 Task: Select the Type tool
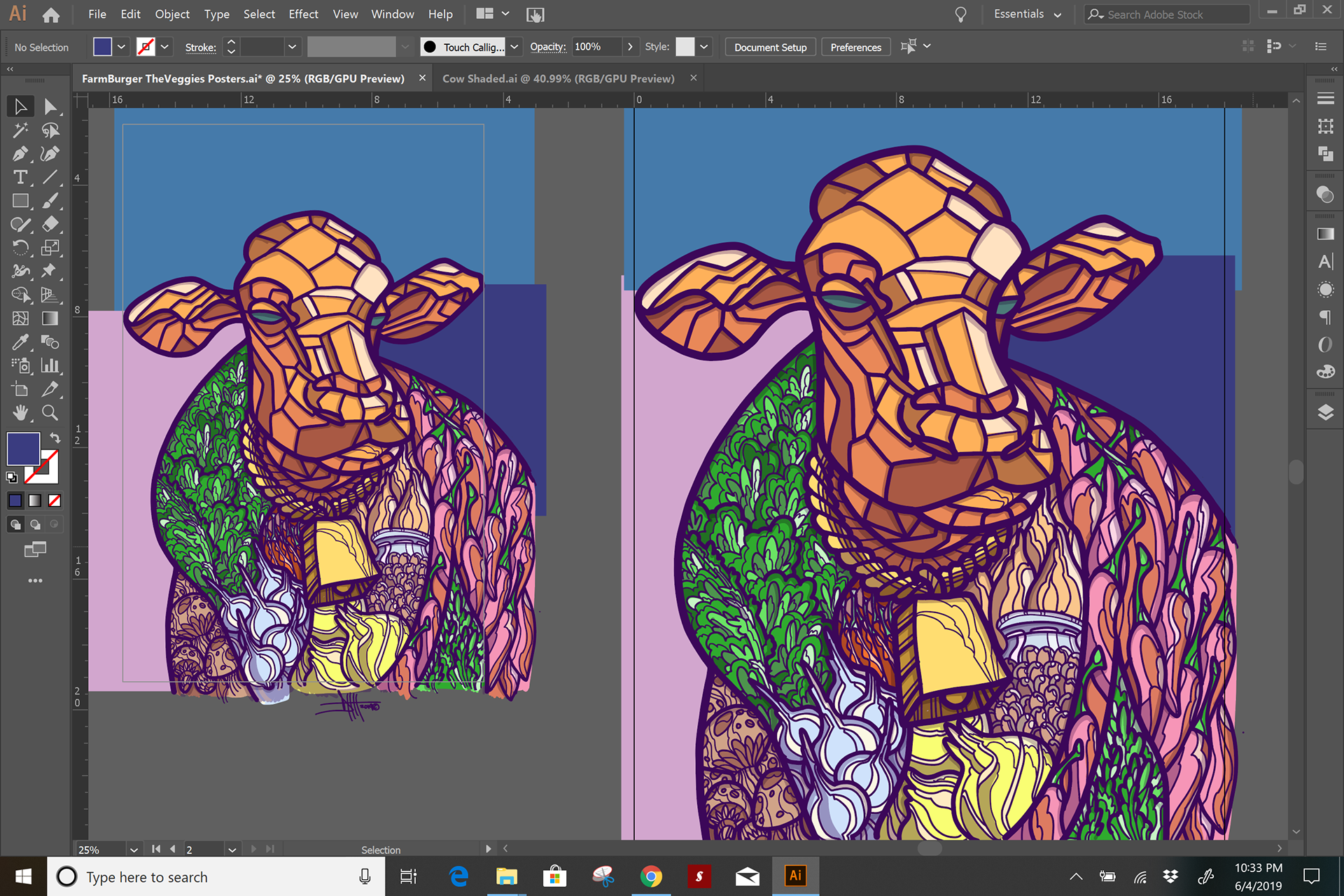point(20,177)
